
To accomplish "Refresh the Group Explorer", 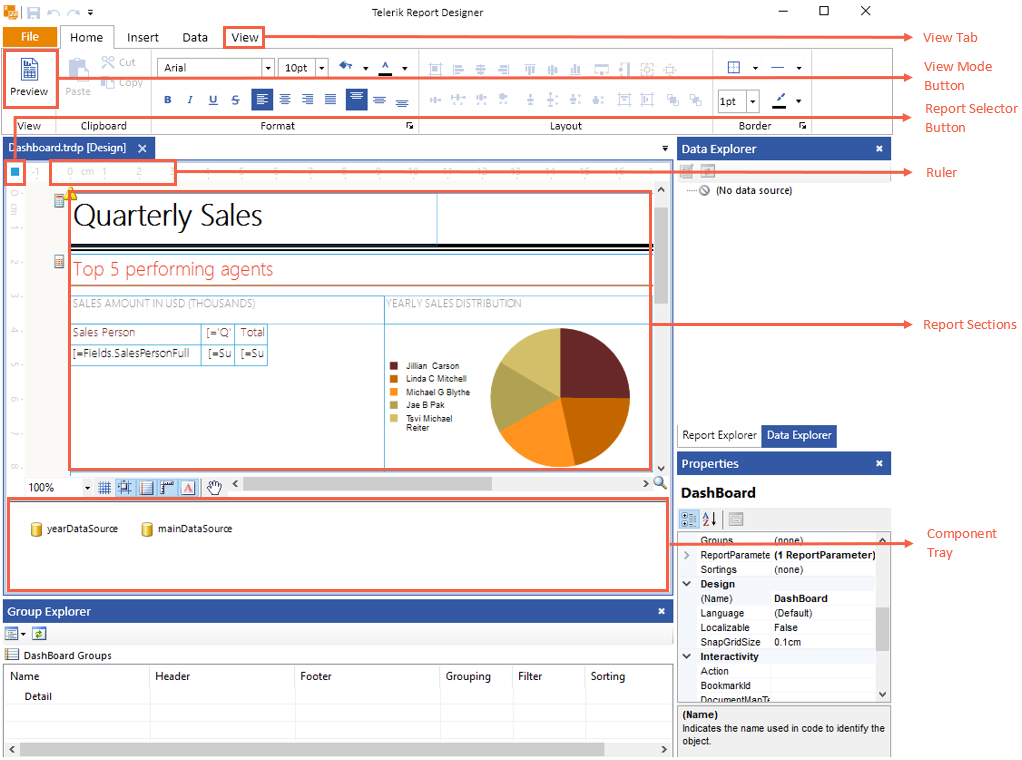I will 39,633.
